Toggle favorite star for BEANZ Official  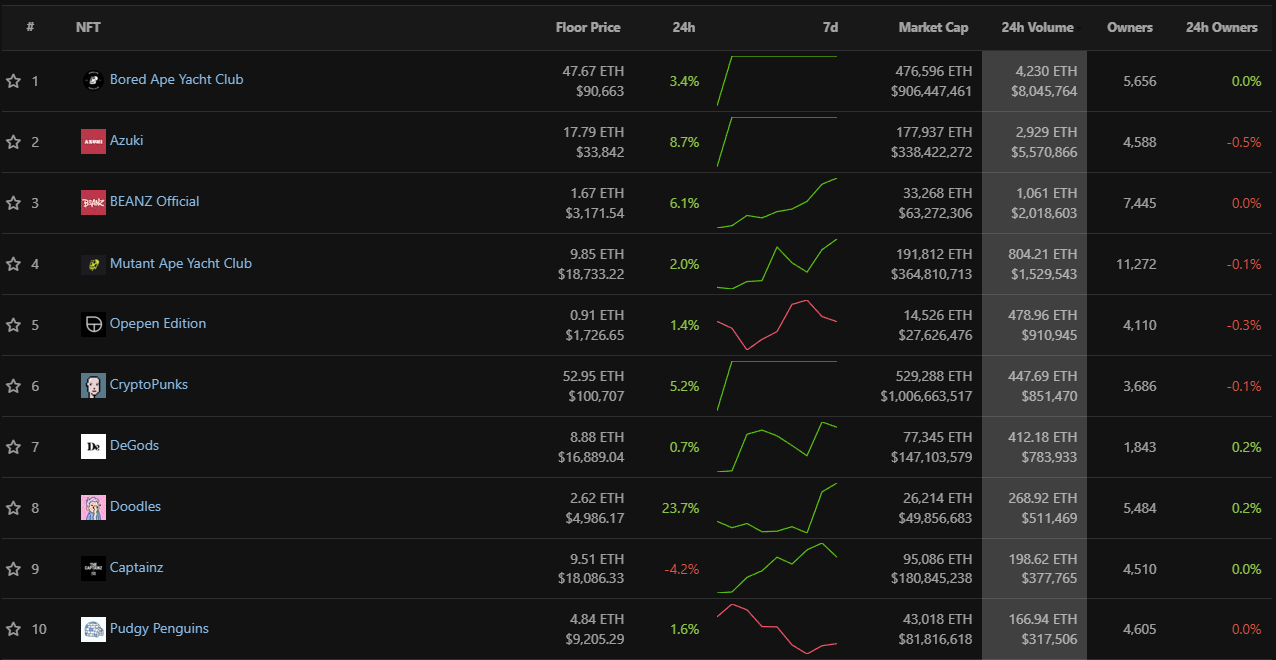coord(13,203)
